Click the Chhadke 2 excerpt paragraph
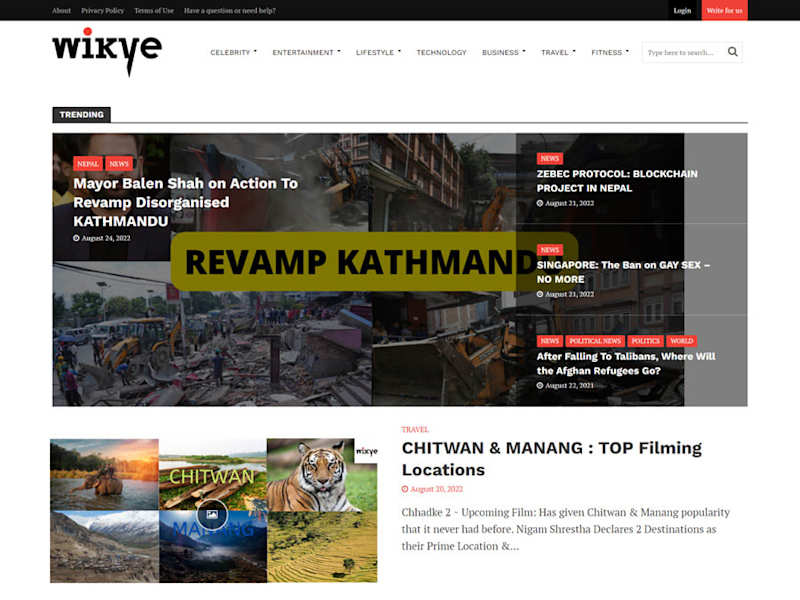 565,529
